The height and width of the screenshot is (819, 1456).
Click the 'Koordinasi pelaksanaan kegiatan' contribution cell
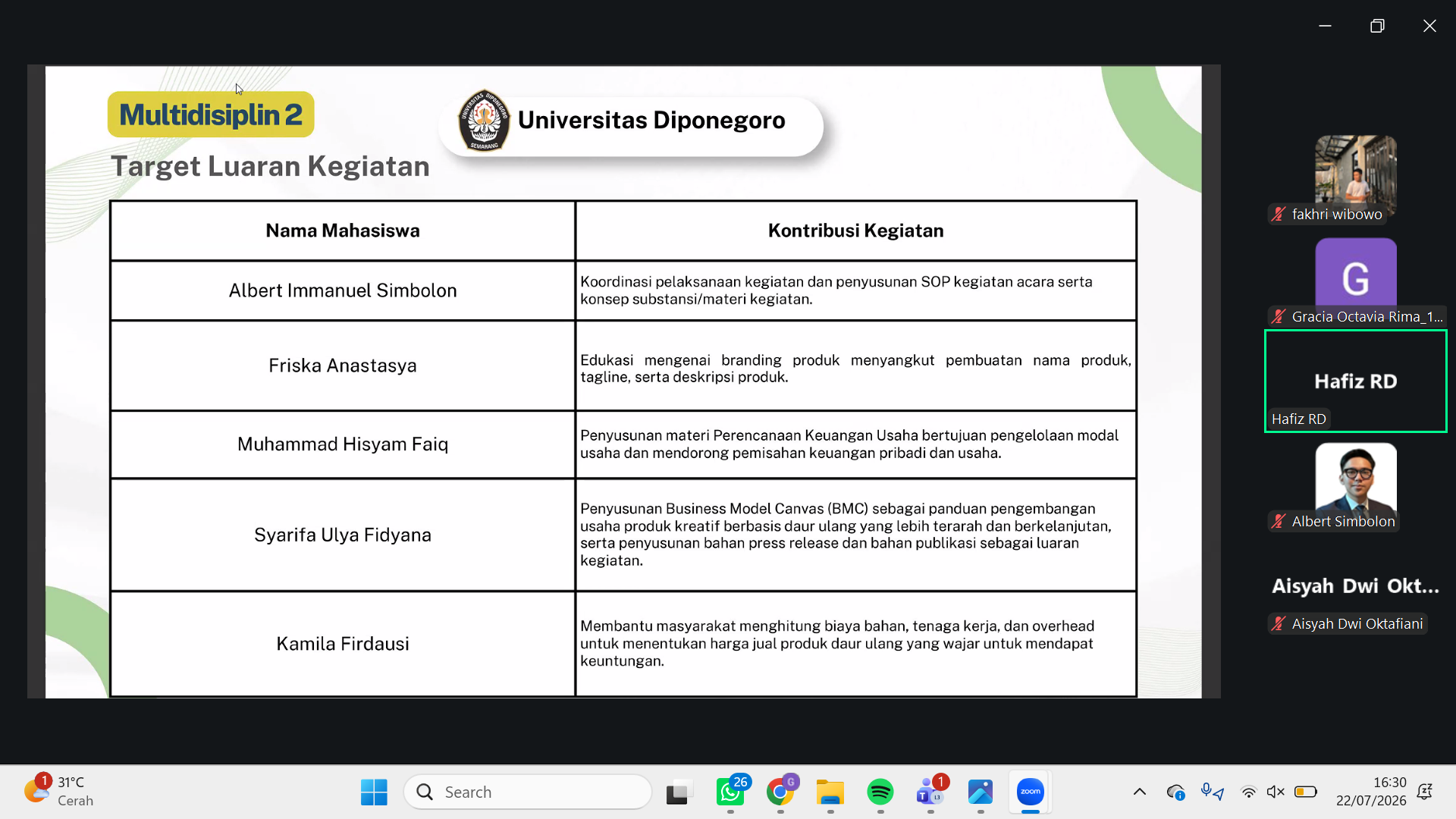coord(856,290)
